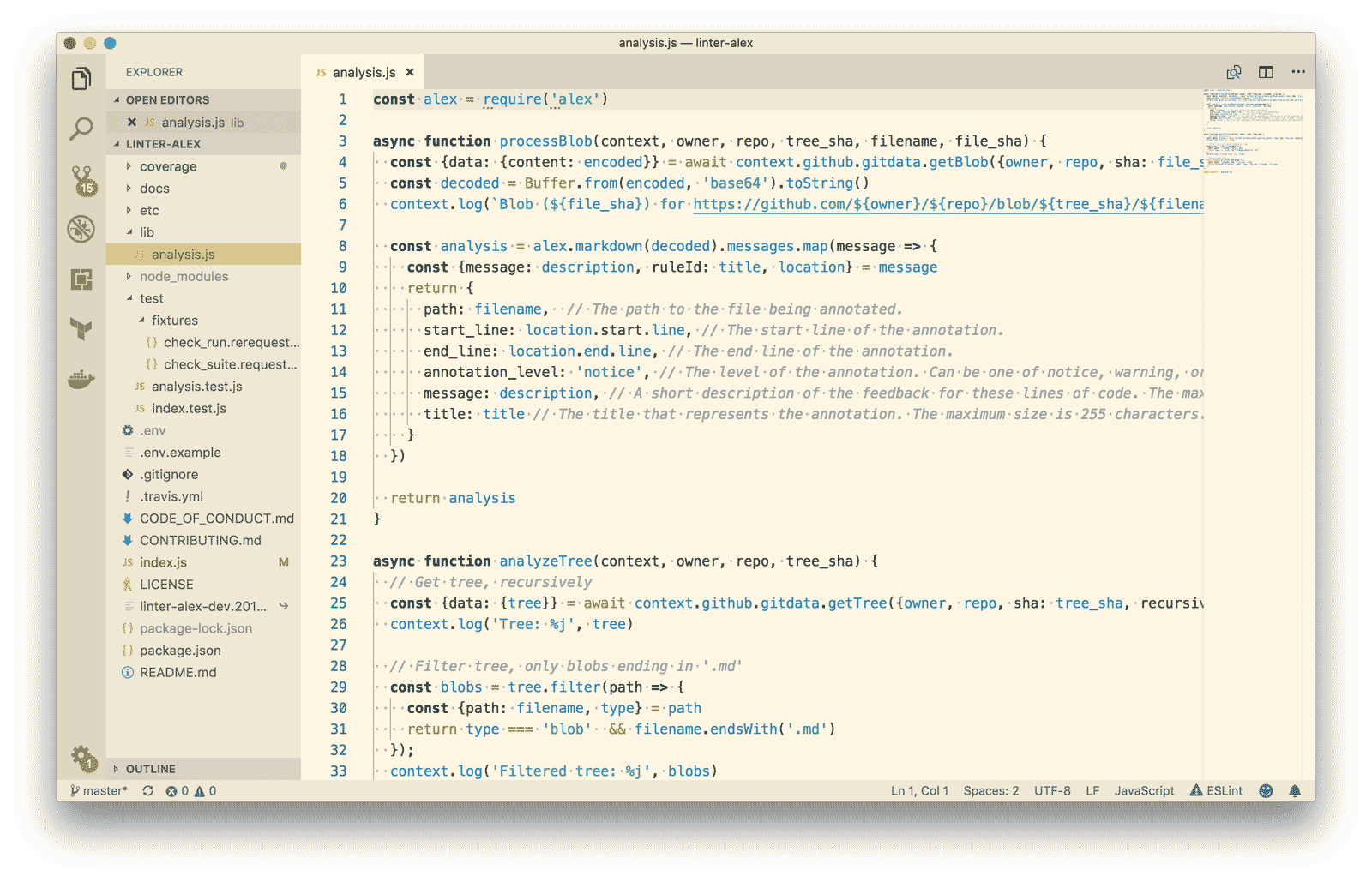Open the Explorer view in the activity bar

pos(81,78)
